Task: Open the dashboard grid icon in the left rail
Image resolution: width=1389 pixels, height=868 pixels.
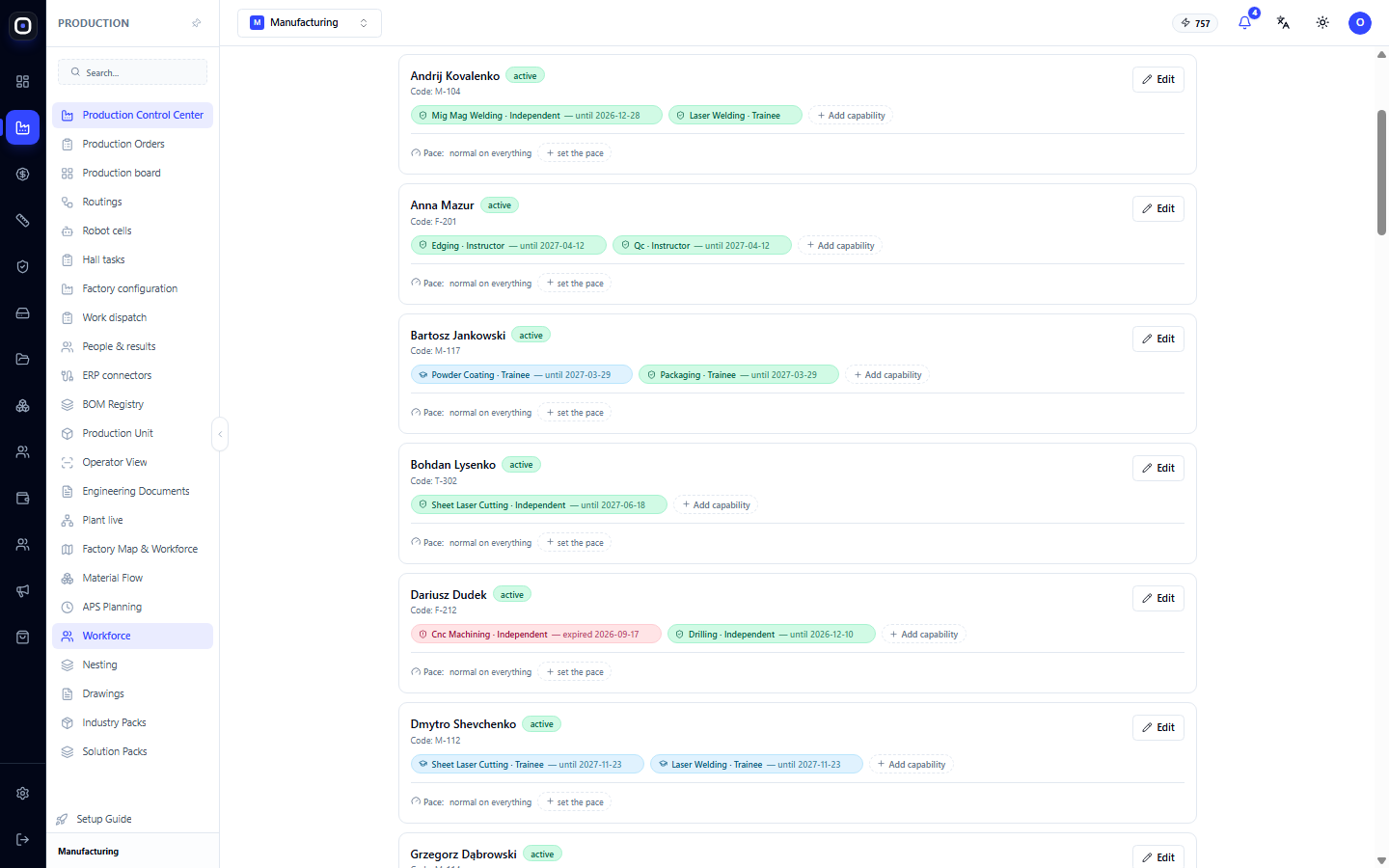Action: pos(23,82)
